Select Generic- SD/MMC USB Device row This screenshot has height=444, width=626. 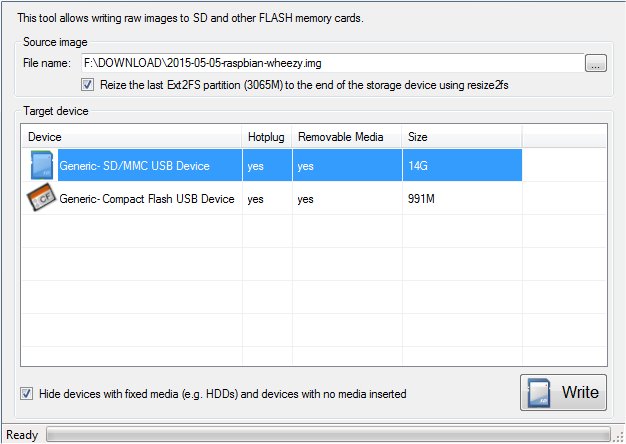[135, 166]
